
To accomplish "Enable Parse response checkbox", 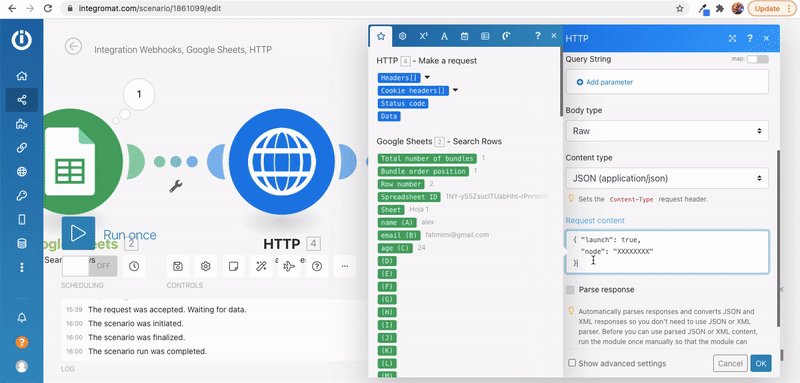I will coord(570,290).
